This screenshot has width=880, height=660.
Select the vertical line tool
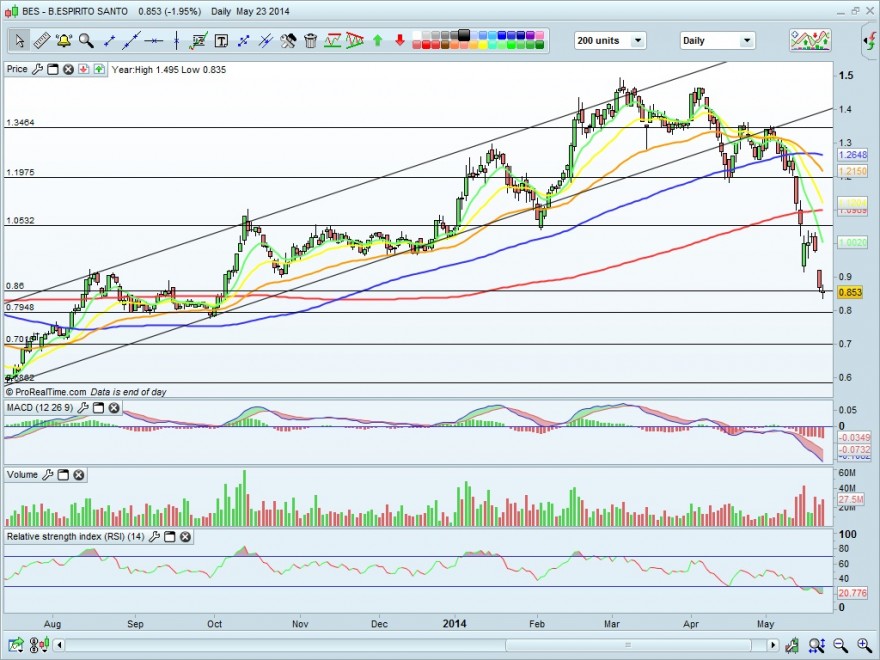click(x=176, y=40)
